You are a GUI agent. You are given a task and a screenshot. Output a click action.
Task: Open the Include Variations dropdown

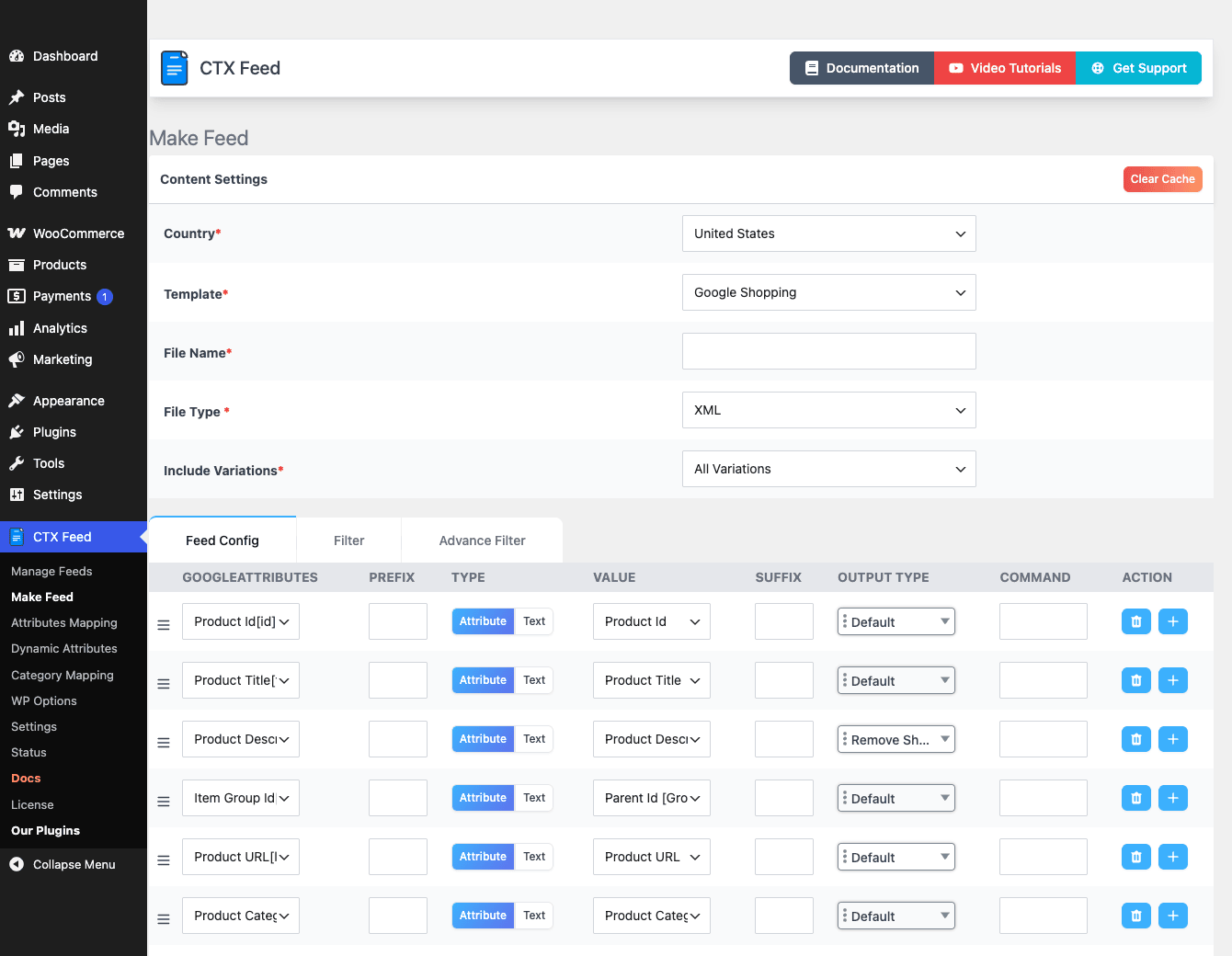click(828, 469)
